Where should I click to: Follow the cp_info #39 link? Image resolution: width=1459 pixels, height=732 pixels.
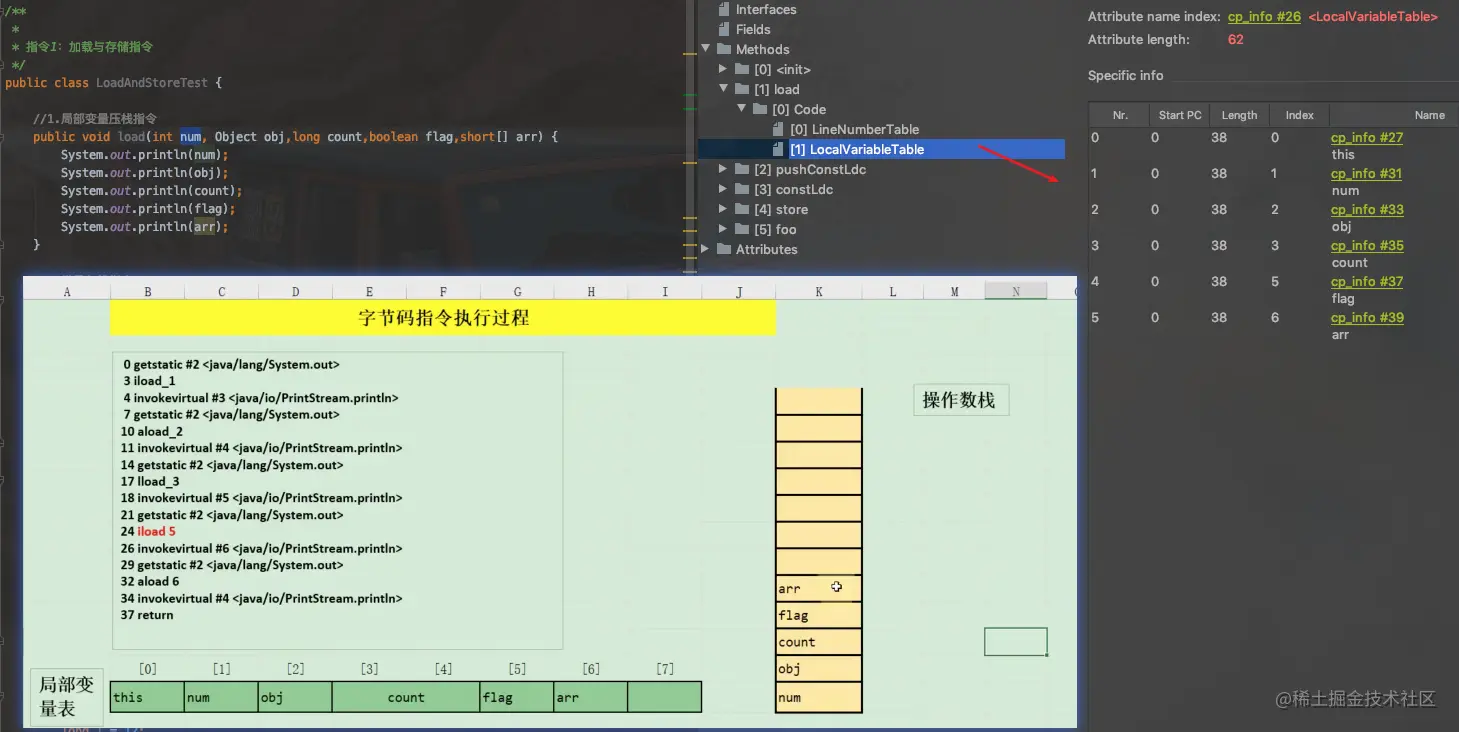click(1366, 317)
